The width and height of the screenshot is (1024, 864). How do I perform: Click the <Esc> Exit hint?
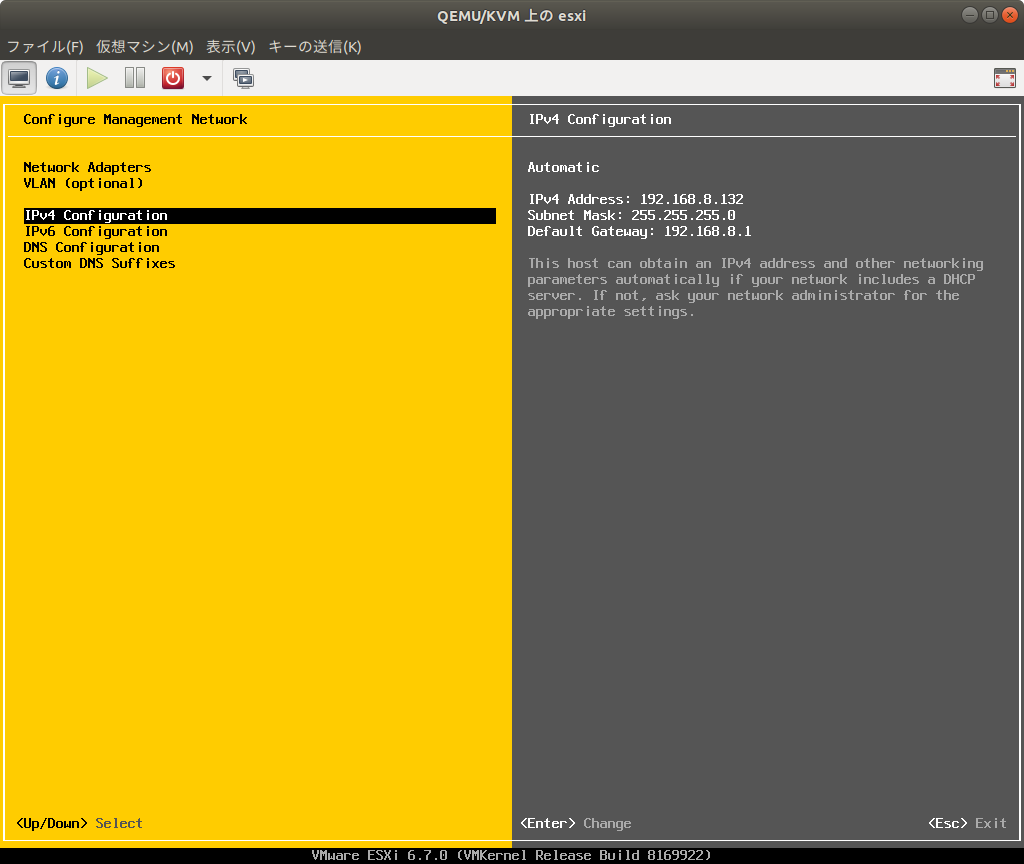(967, 824)
